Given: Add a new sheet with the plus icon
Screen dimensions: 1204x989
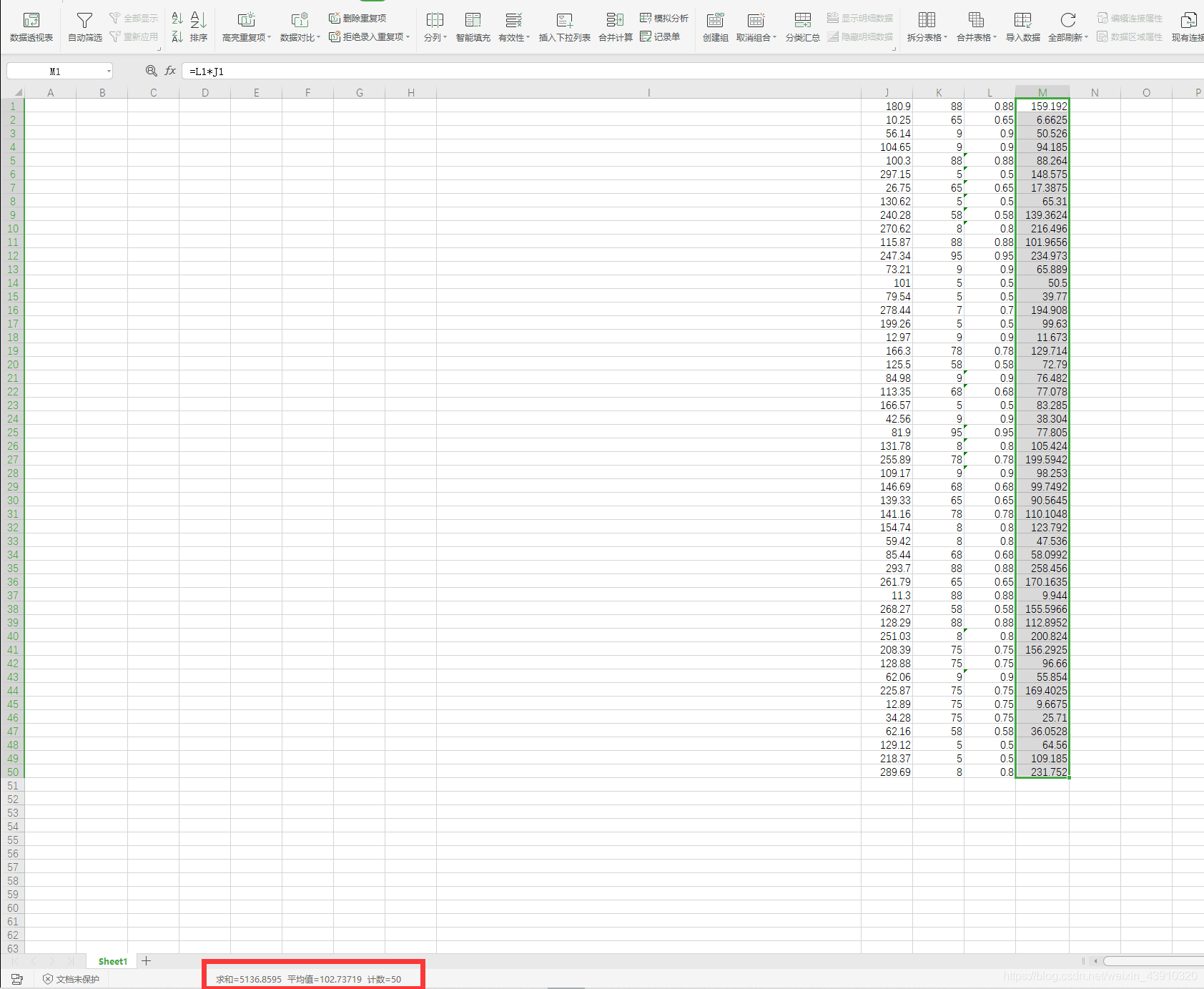Looking at the screenshot, I should (146, 961).
